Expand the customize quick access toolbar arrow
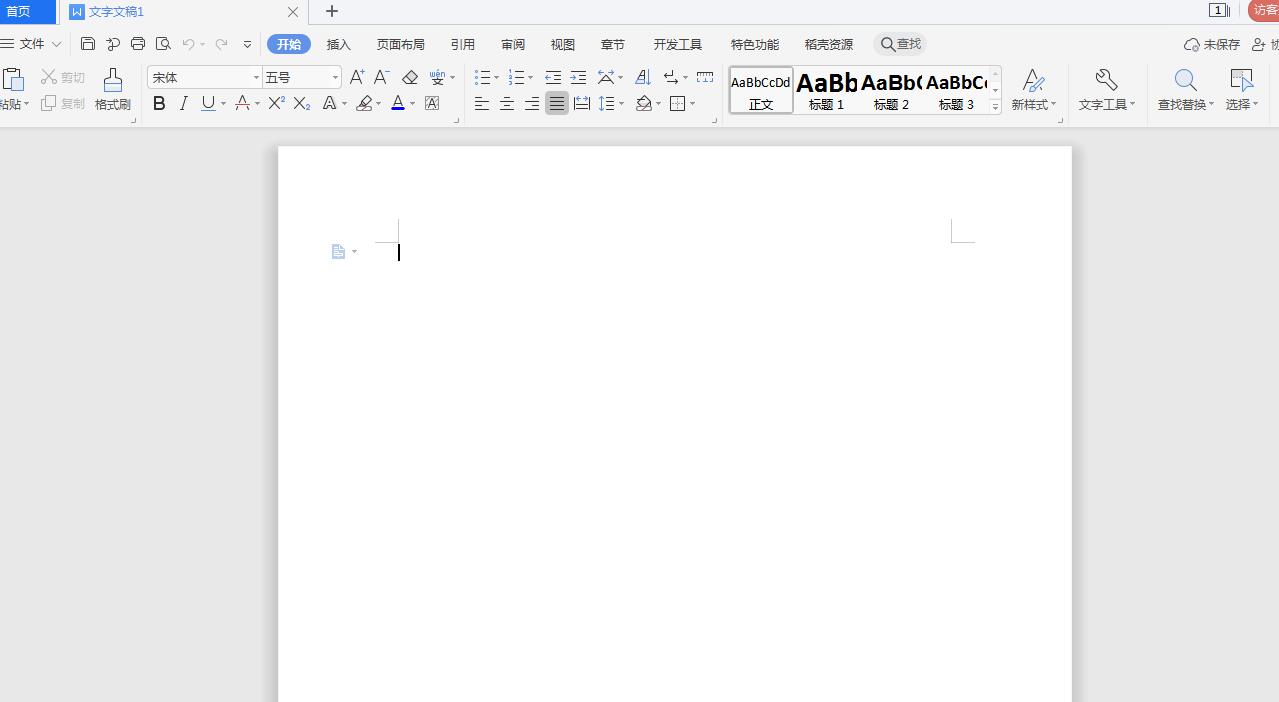The height and width of the screenshot is (702, 1279). (x=248, y=44)
